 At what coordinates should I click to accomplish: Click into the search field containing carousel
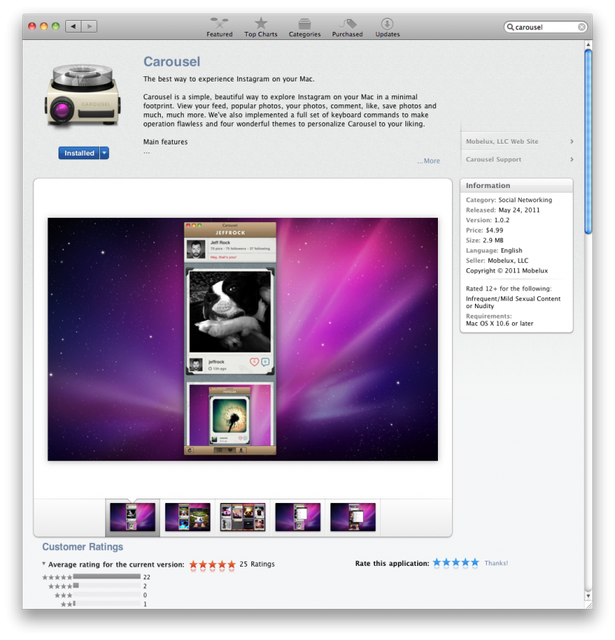click(x=545, y=27)
